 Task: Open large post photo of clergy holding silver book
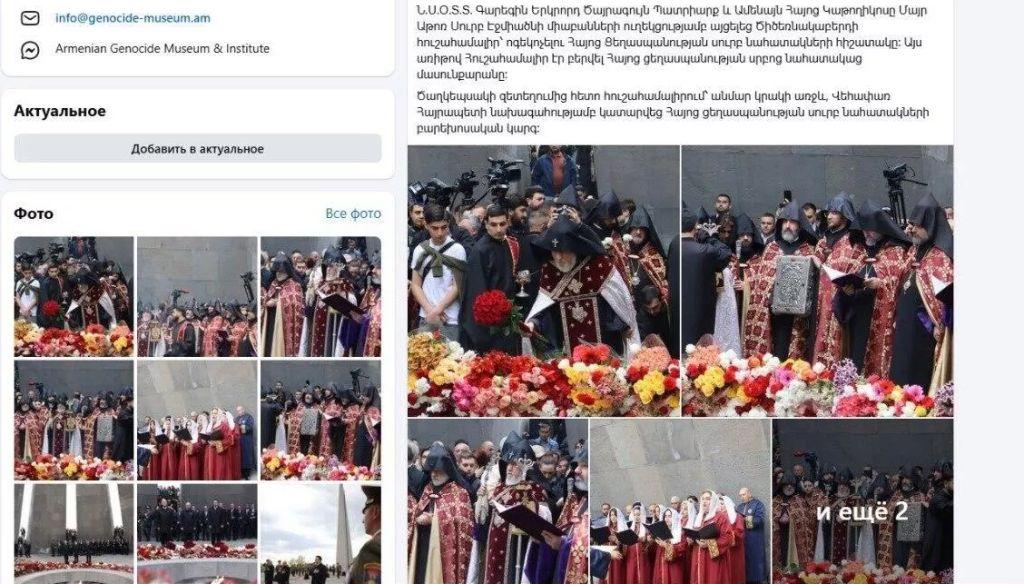tap(817, 281)
